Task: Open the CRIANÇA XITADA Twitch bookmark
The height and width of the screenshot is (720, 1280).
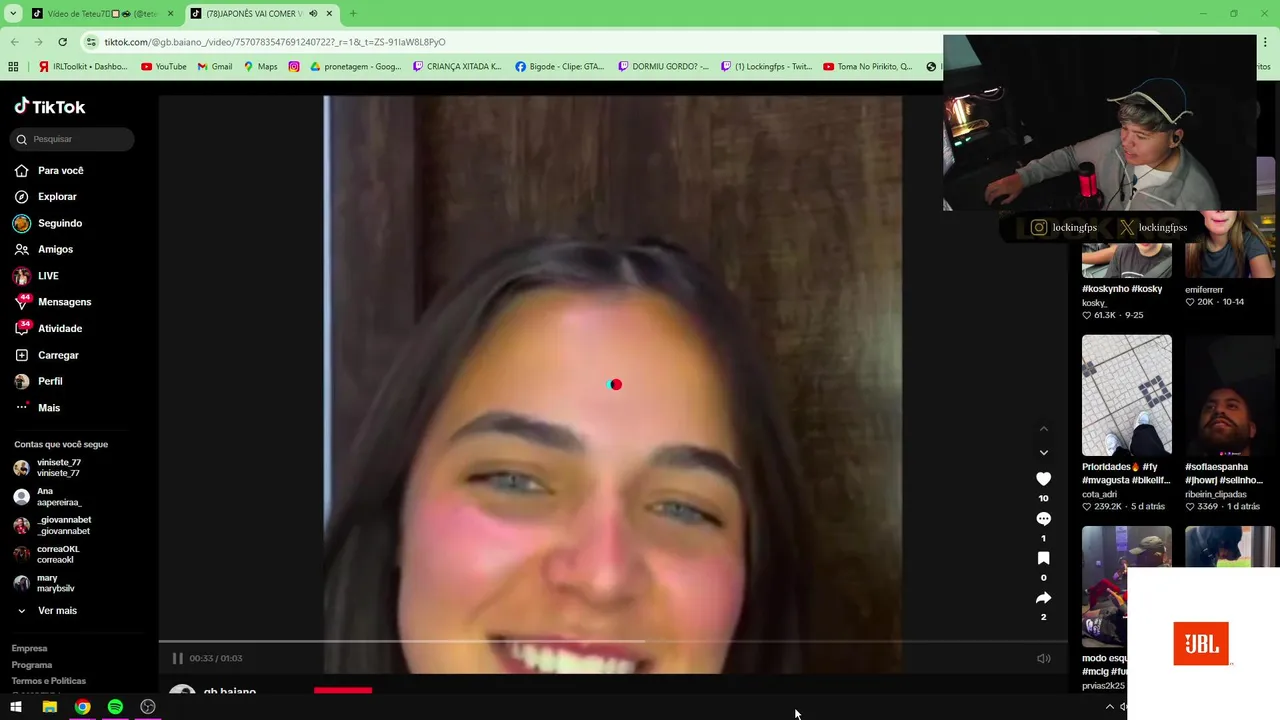Action: (x=458, y=67)
